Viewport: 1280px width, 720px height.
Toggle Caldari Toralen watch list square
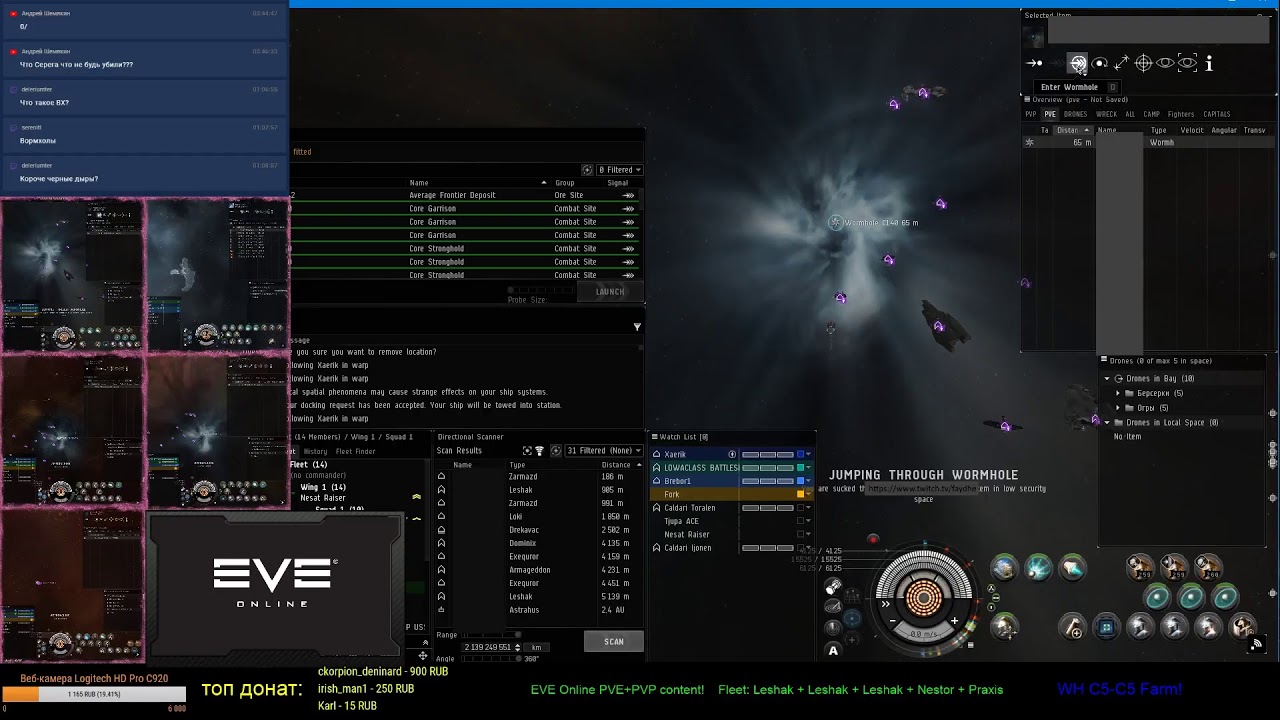click(801, 508)
